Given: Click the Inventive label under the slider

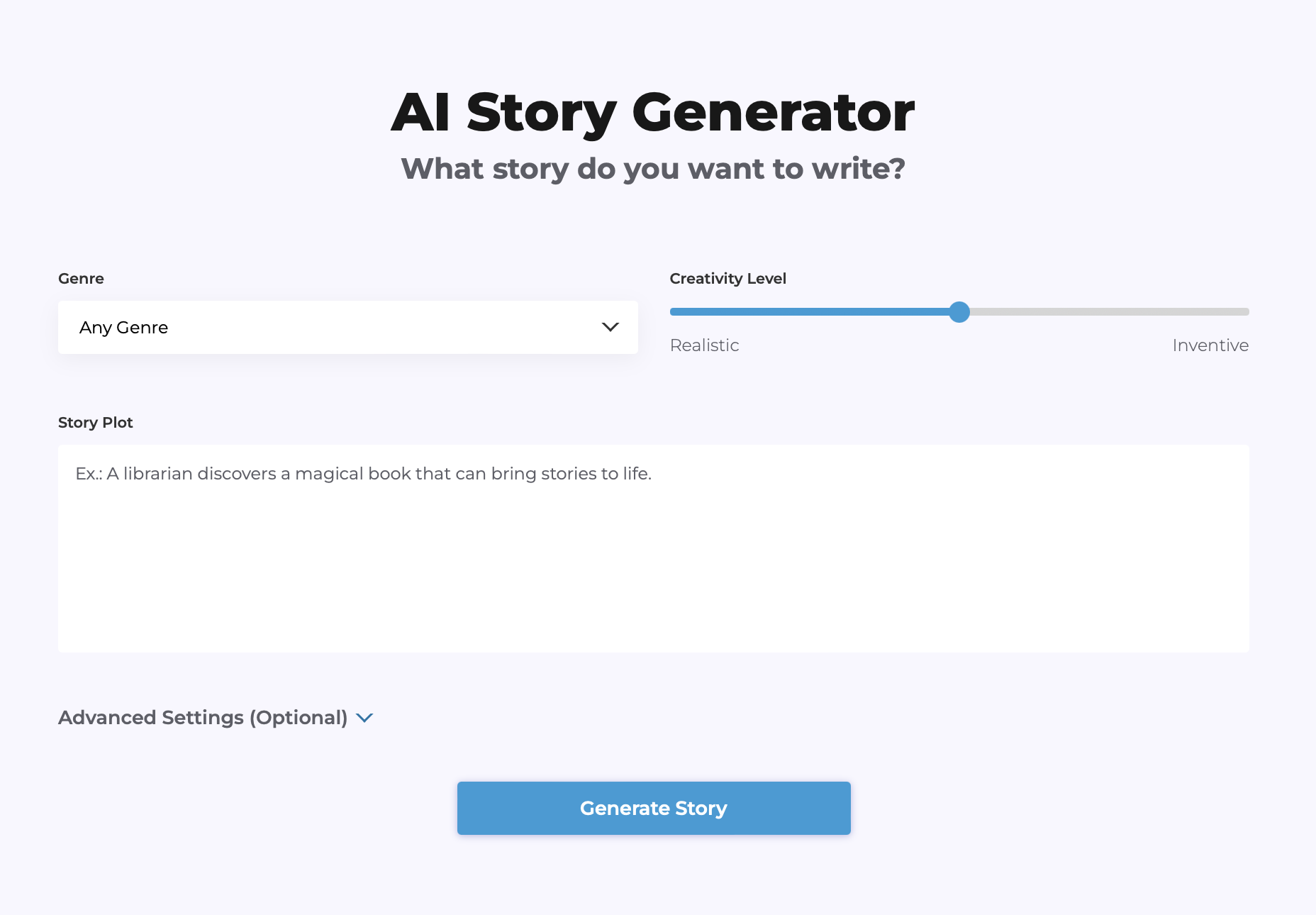Looking at the screenshot, I should [x=1210, y=345].
